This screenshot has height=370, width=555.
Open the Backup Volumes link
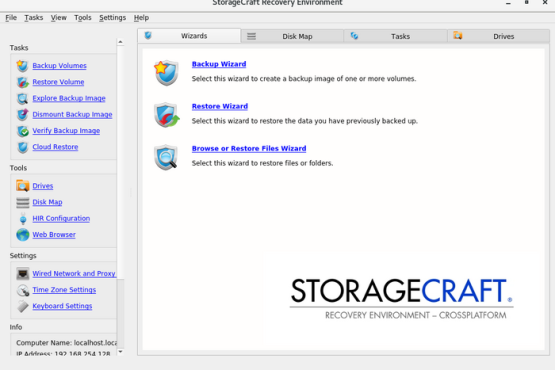click(x=59, y=66)
